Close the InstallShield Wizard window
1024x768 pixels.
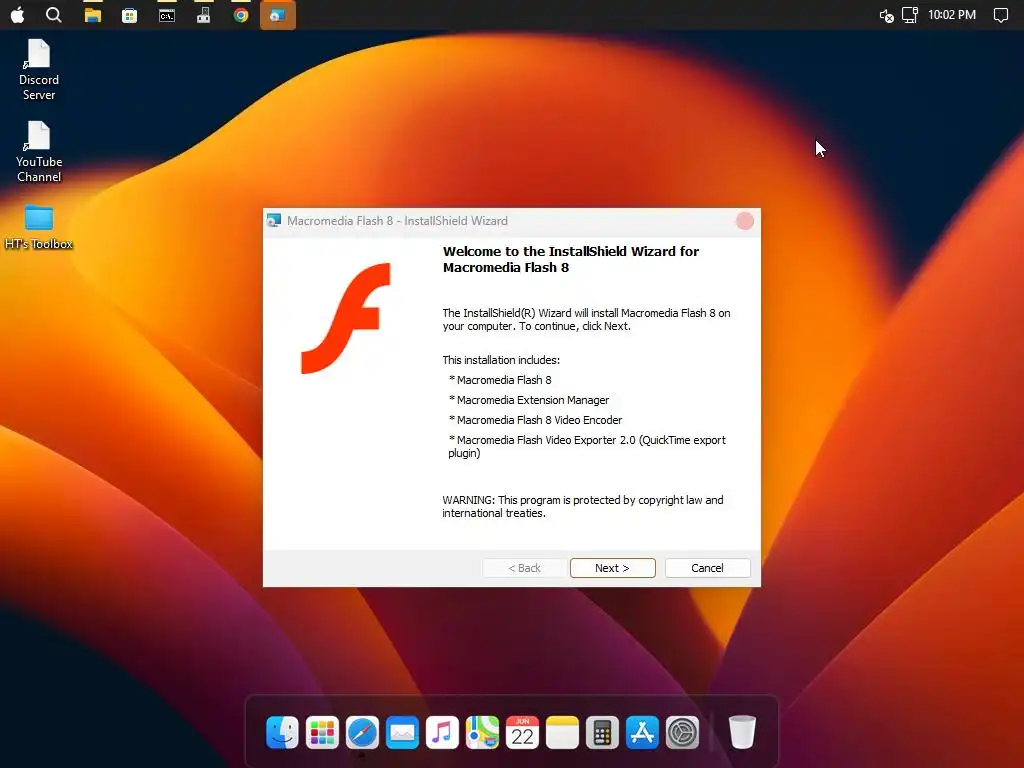pos(744,221)
